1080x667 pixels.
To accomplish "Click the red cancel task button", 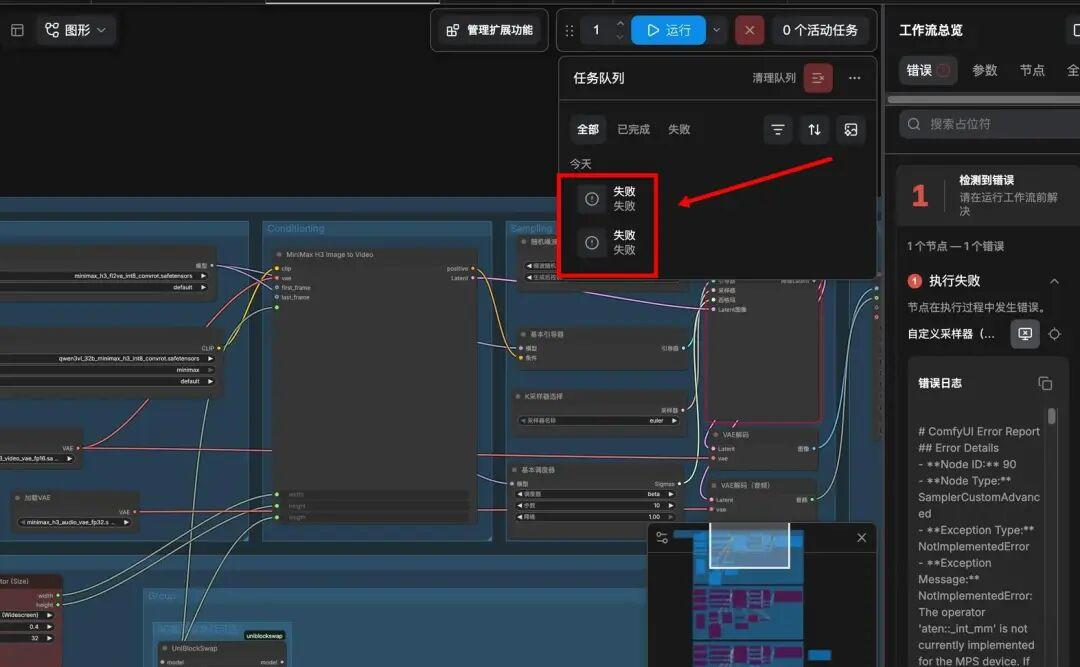I will tap(749, 30).
